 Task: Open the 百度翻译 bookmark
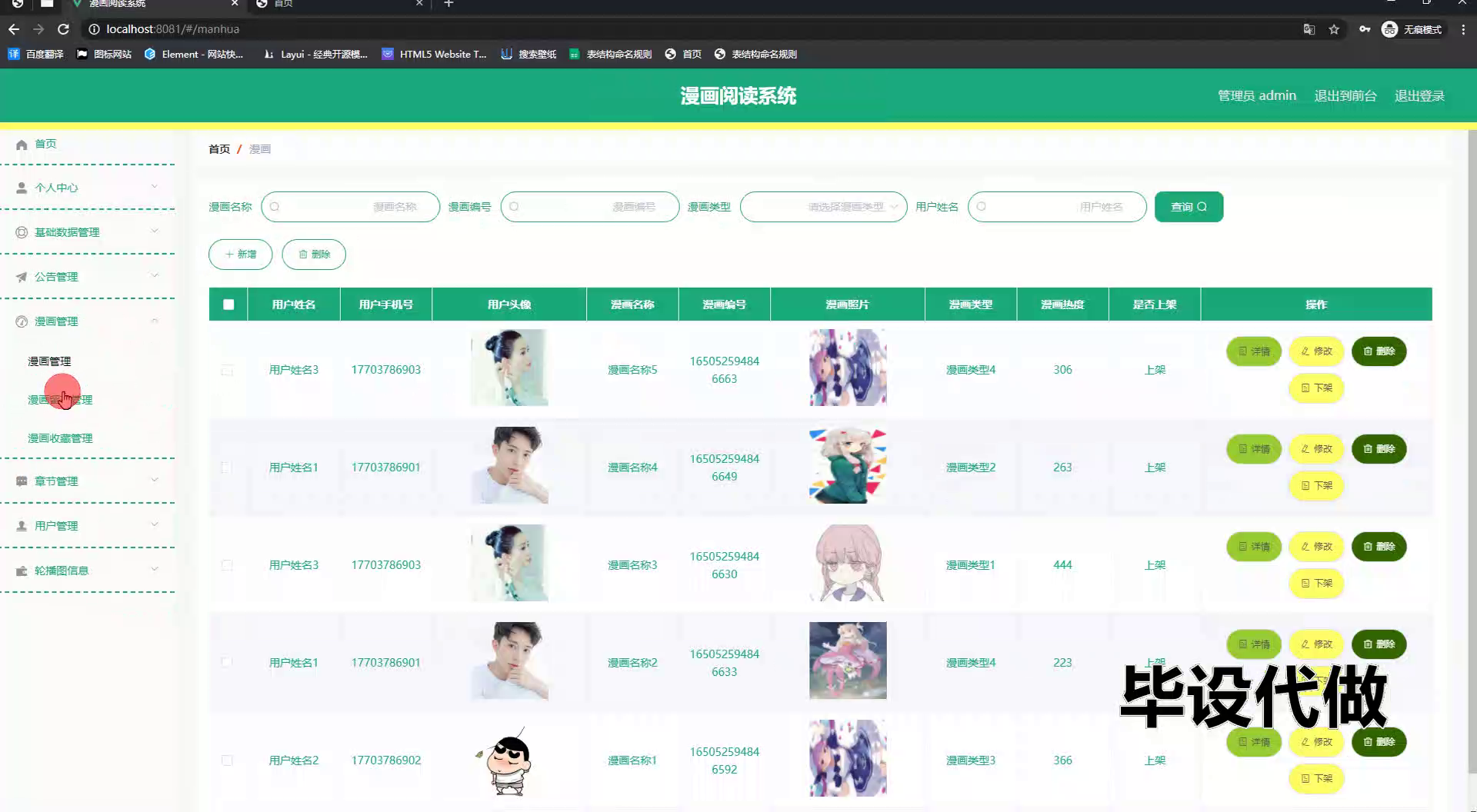35,54
